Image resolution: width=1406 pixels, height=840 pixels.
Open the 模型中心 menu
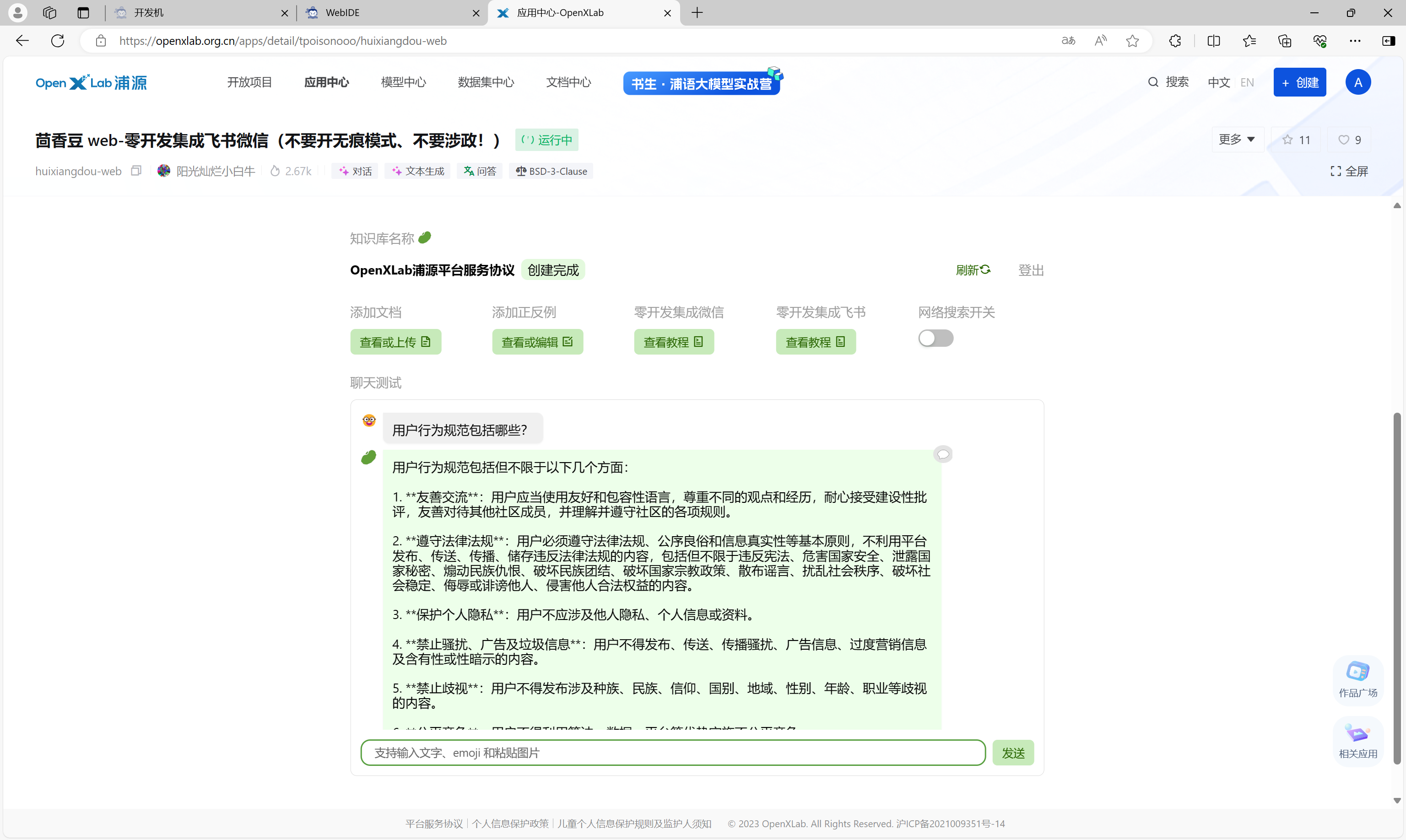tap(404, 83)
